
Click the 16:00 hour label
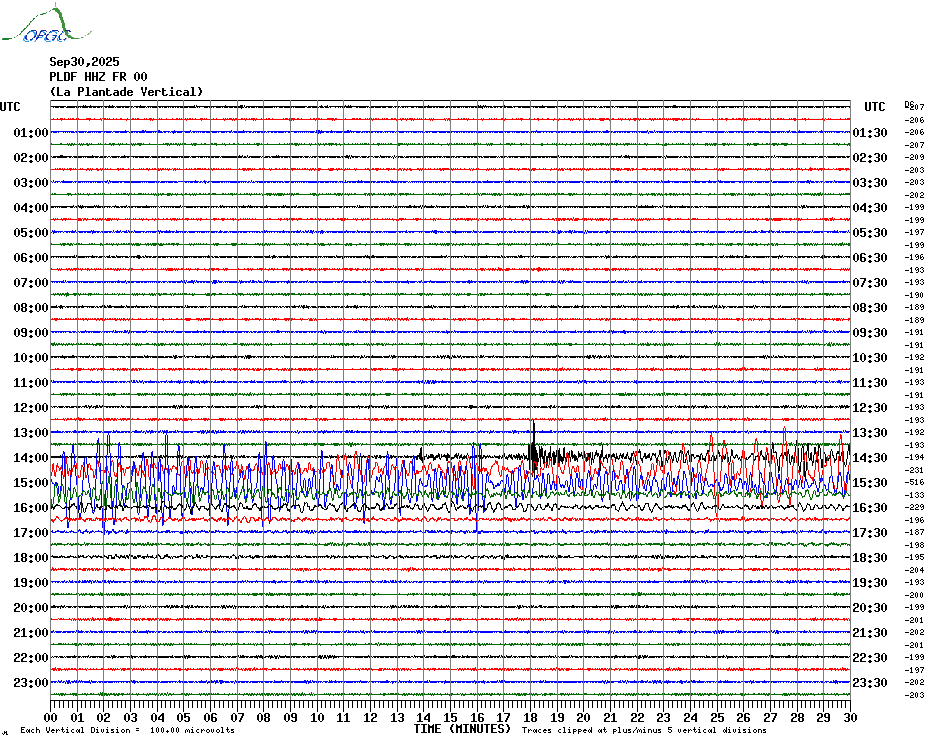[x=31, y=508]
